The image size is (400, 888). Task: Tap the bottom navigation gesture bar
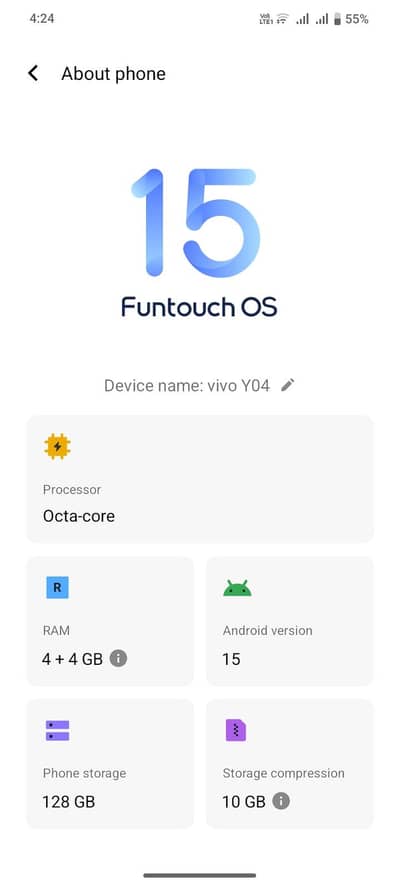(x=199, y=875)
